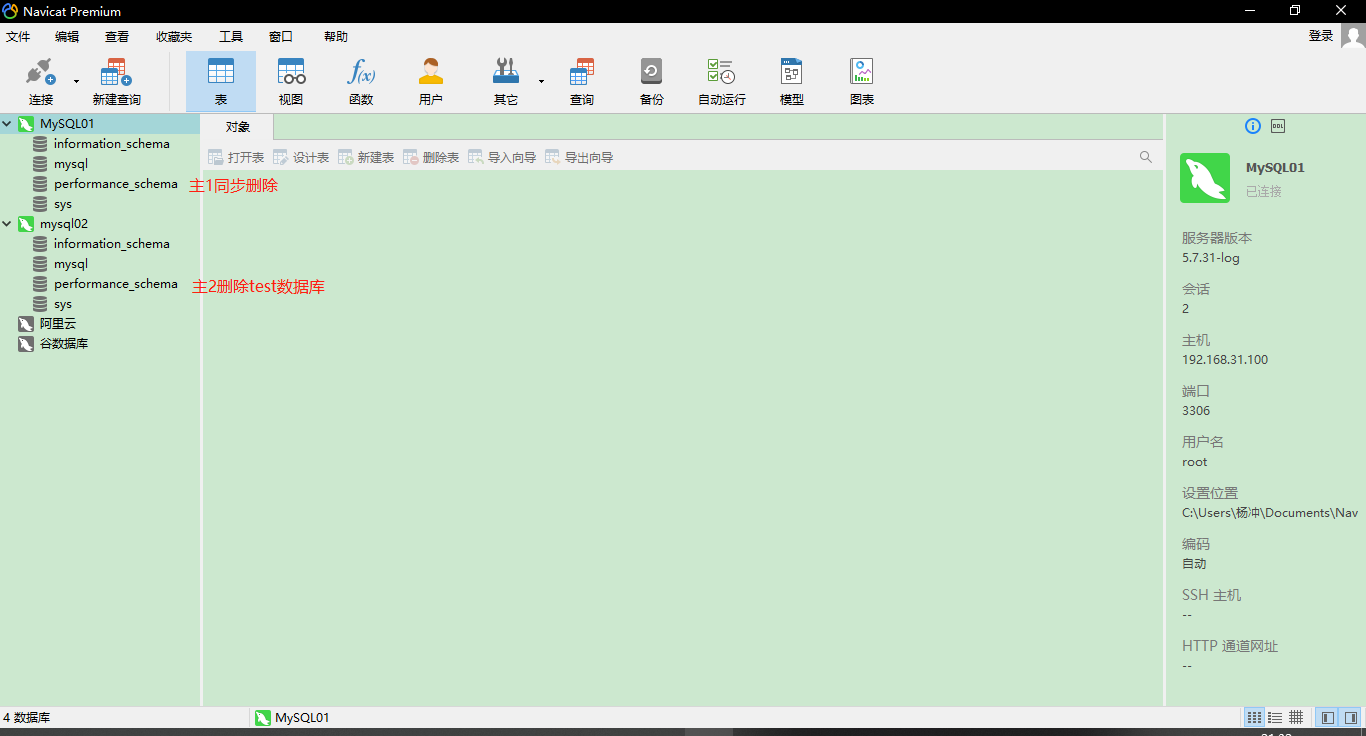The image size is (1366, 736).
Task: Open the dropdown arrow beside 其它
Action: [541, 81]
